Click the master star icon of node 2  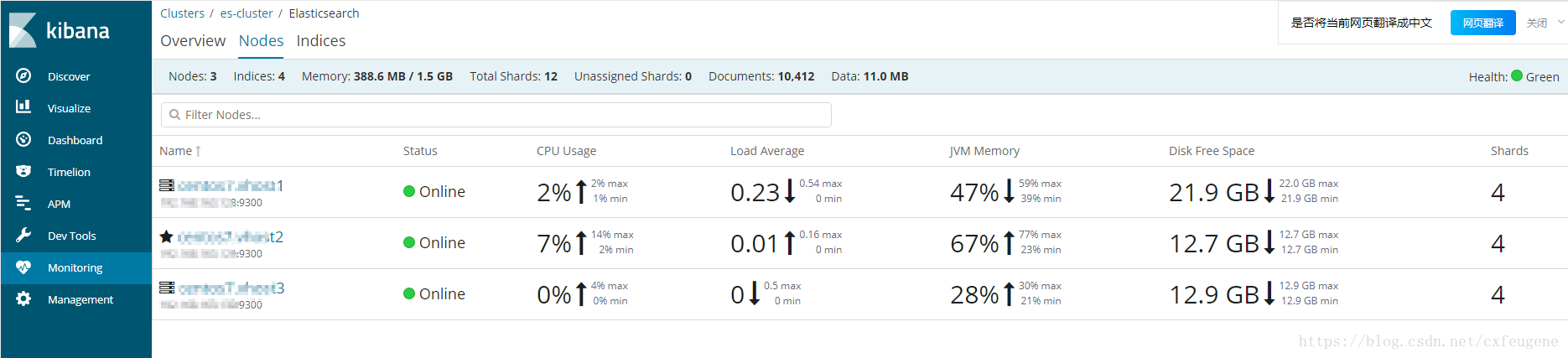point(167,236)
